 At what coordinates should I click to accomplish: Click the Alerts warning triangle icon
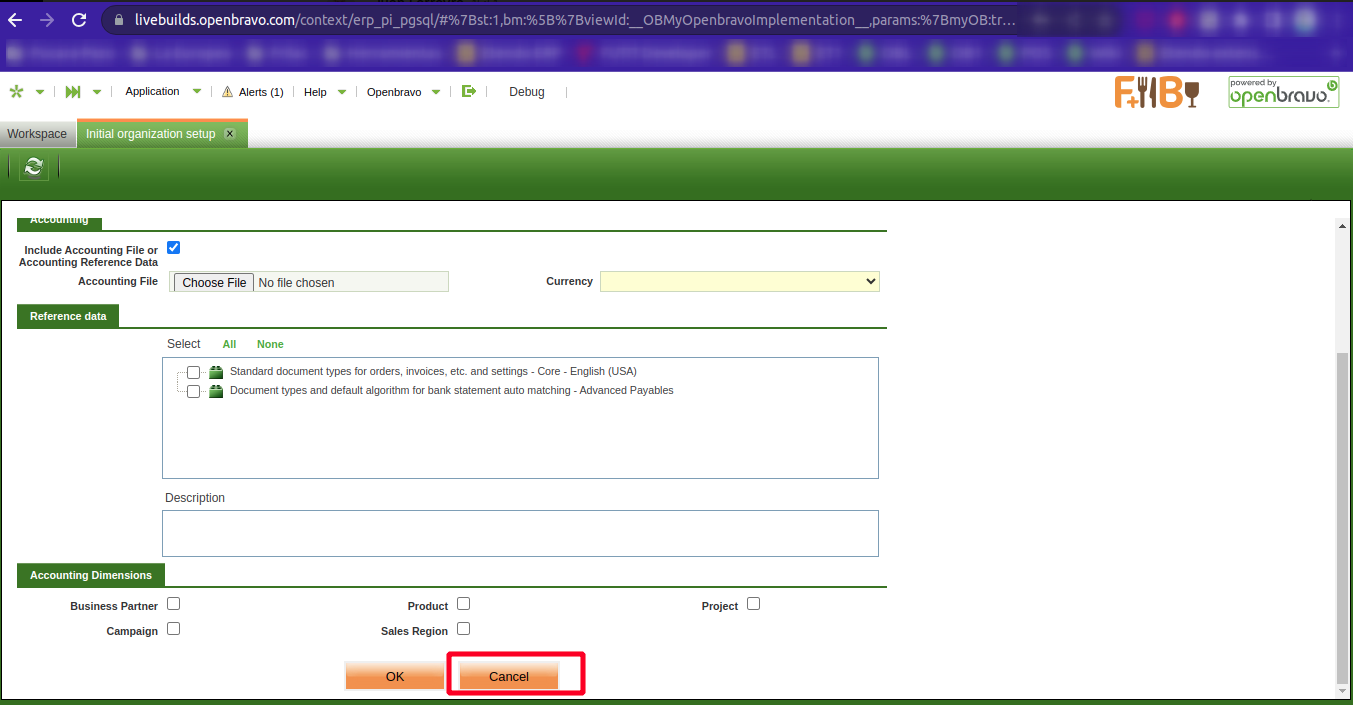[x=227, y=92]
